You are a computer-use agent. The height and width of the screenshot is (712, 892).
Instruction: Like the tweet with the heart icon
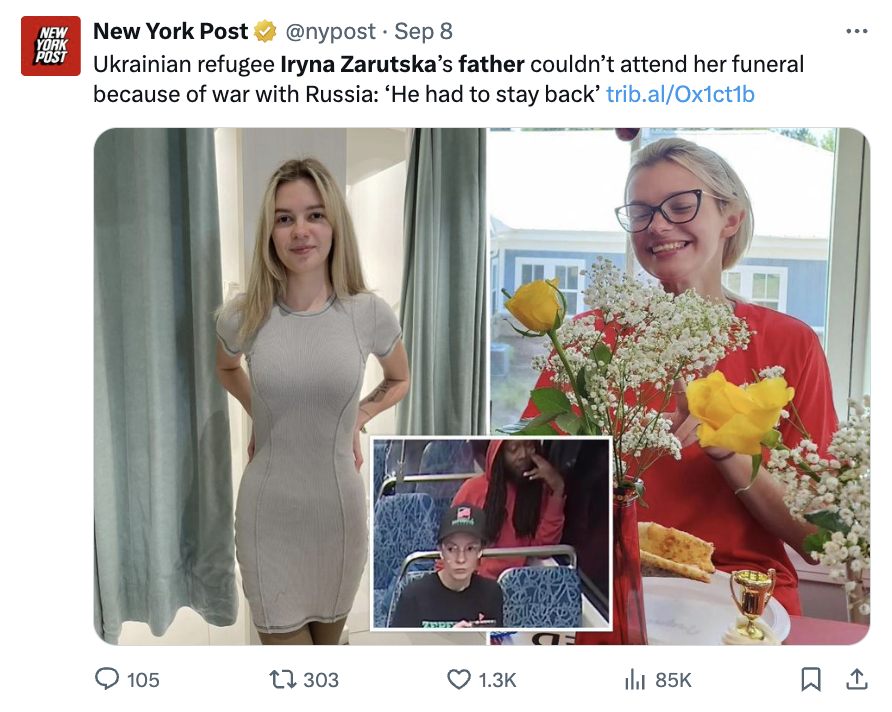[458, 680]
